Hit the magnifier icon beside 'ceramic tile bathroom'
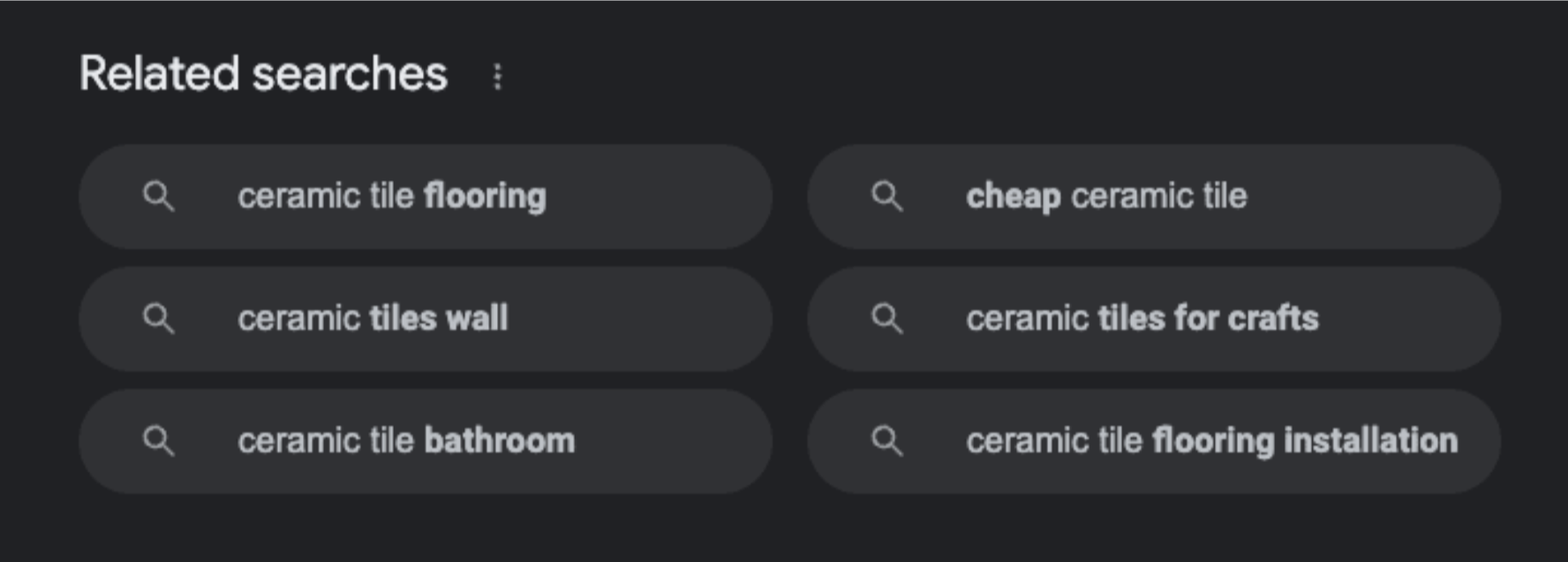1568x562 pixels. [159, 440]
